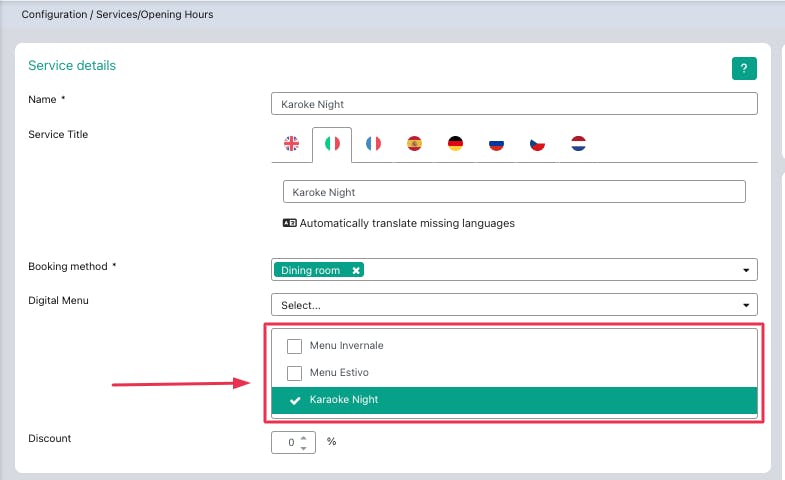This screenshot has width=785, height=480.
Task: Expand the Booking method dropdown arrow
Action: (x=746, y=270)
